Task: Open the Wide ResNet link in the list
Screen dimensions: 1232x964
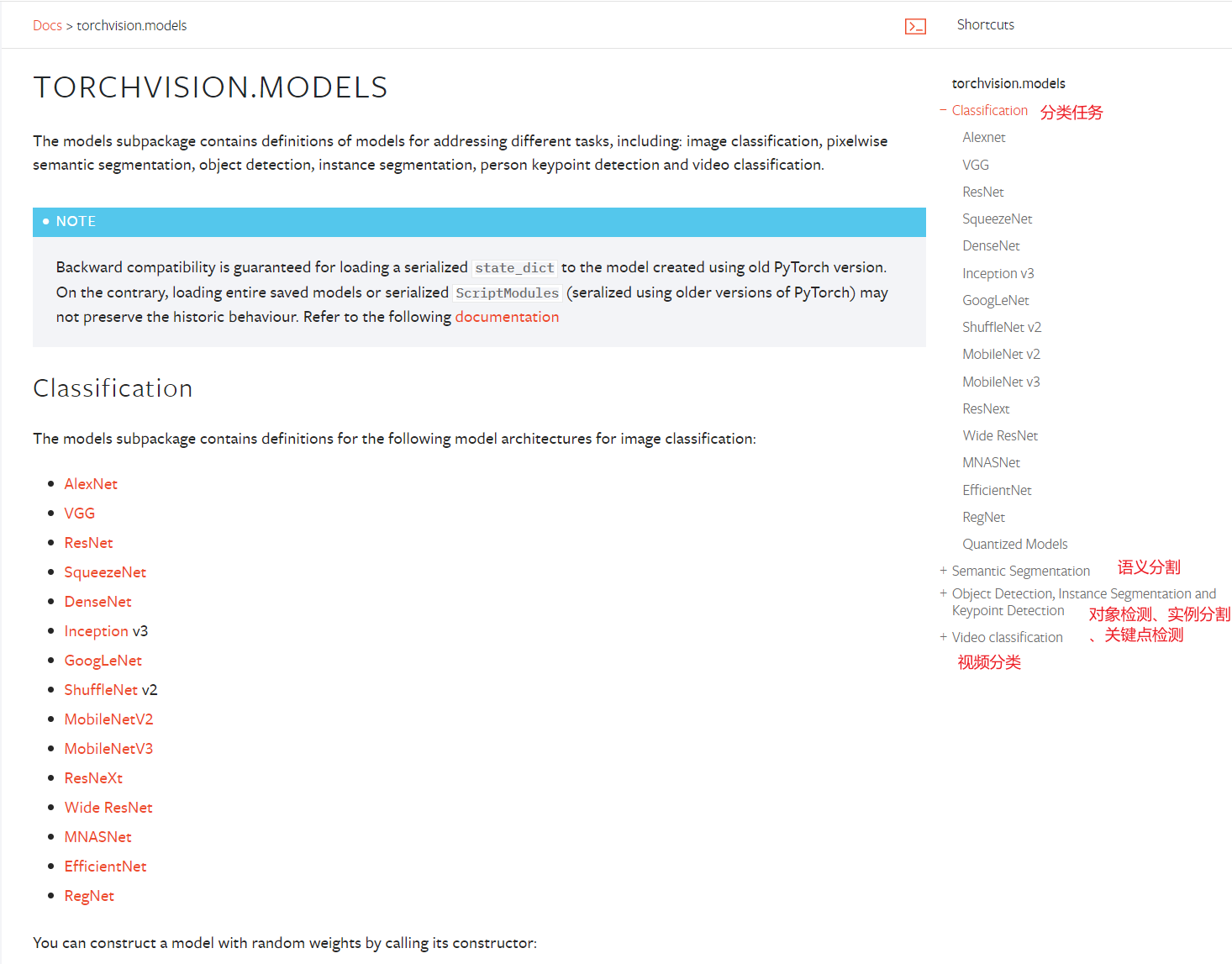Action: [108, 808]
